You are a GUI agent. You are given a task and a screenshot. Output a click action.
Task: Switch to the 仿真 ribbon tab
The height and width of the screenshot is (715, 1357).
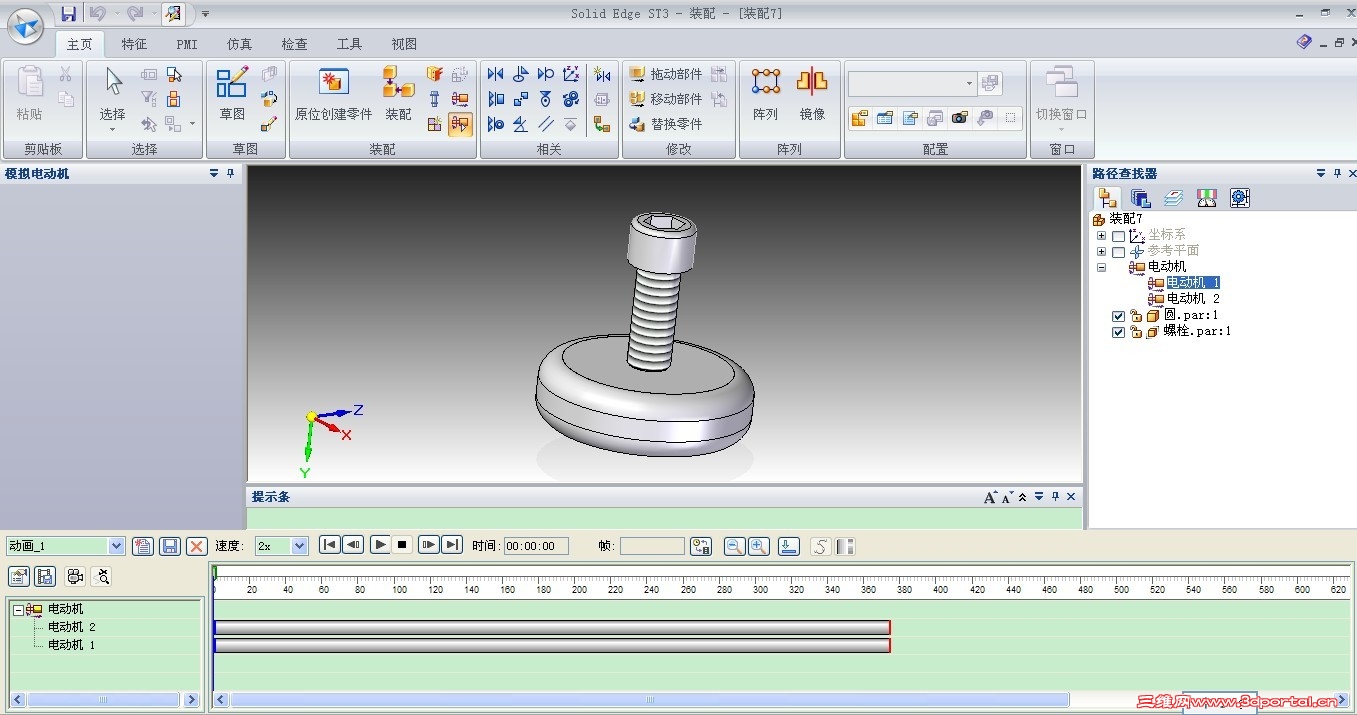click(x=240, y=44)
